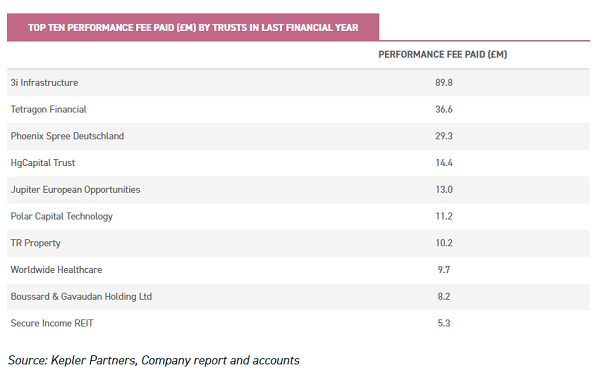Viewport: 600px width, 375px height.
Task: Select the Secure Income REIT name
Action: tap(52, 323)
